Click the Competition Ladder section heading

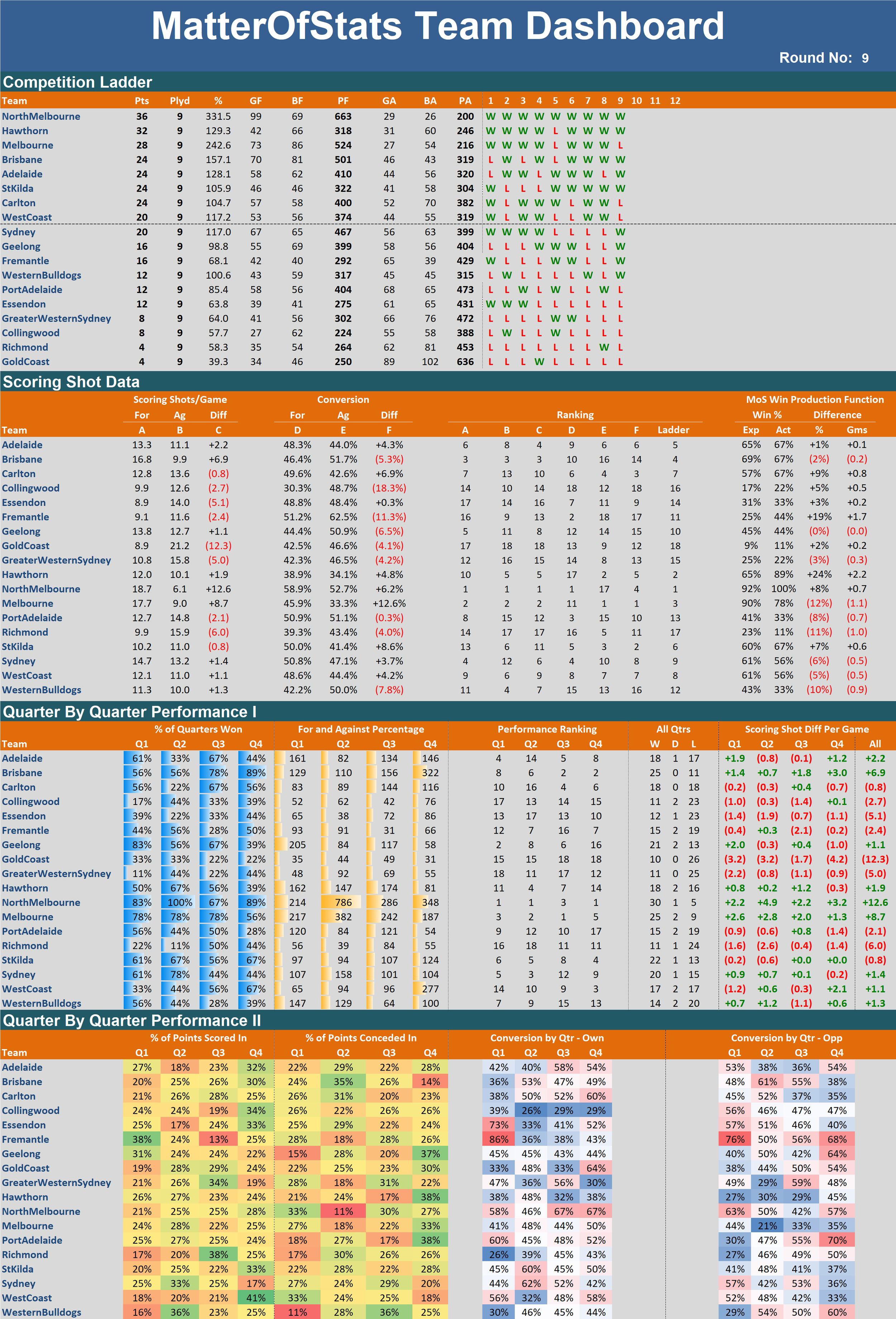(x=78, y=82)
